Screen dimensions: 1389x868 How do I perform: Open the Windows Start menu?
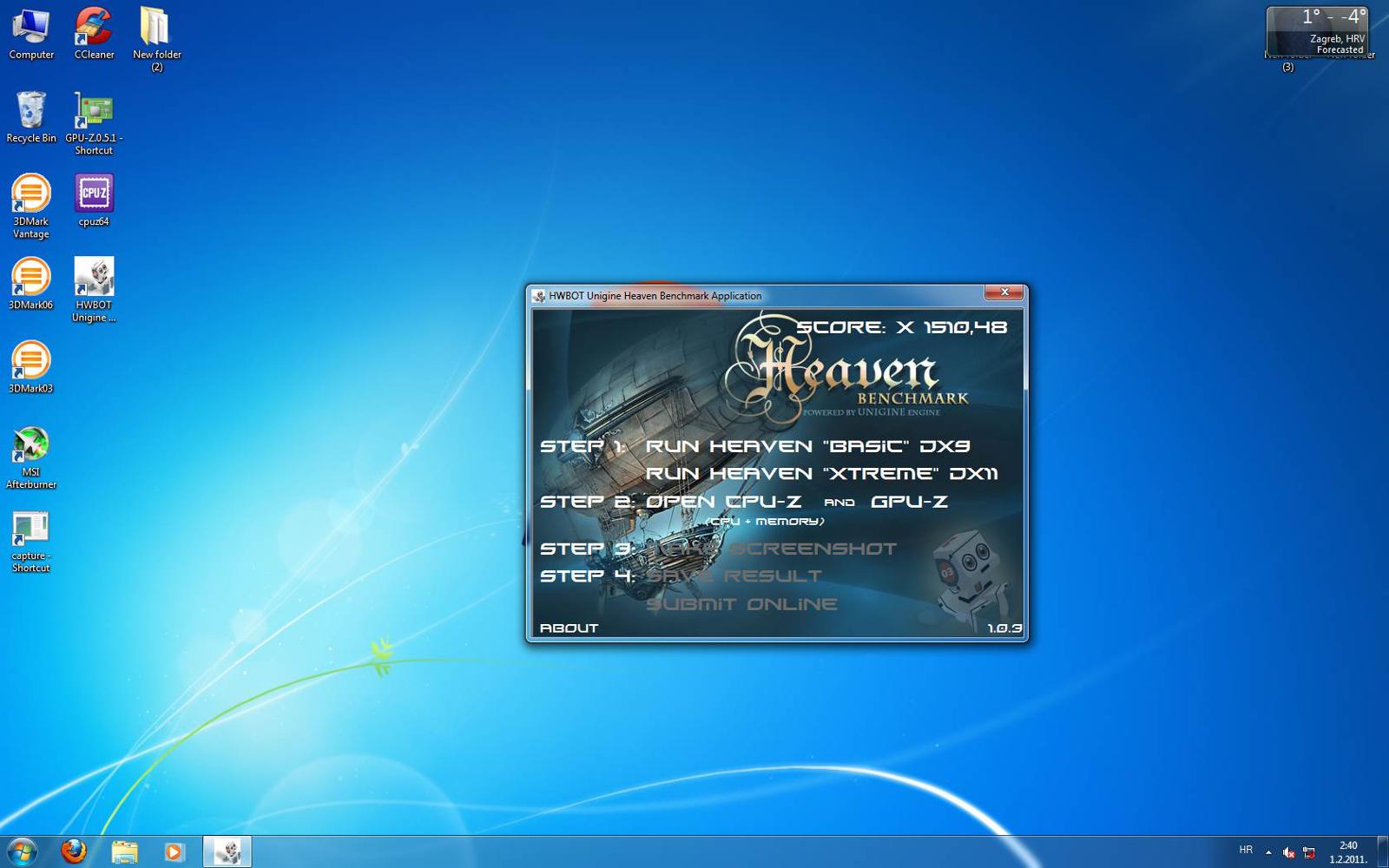[22, 852]
